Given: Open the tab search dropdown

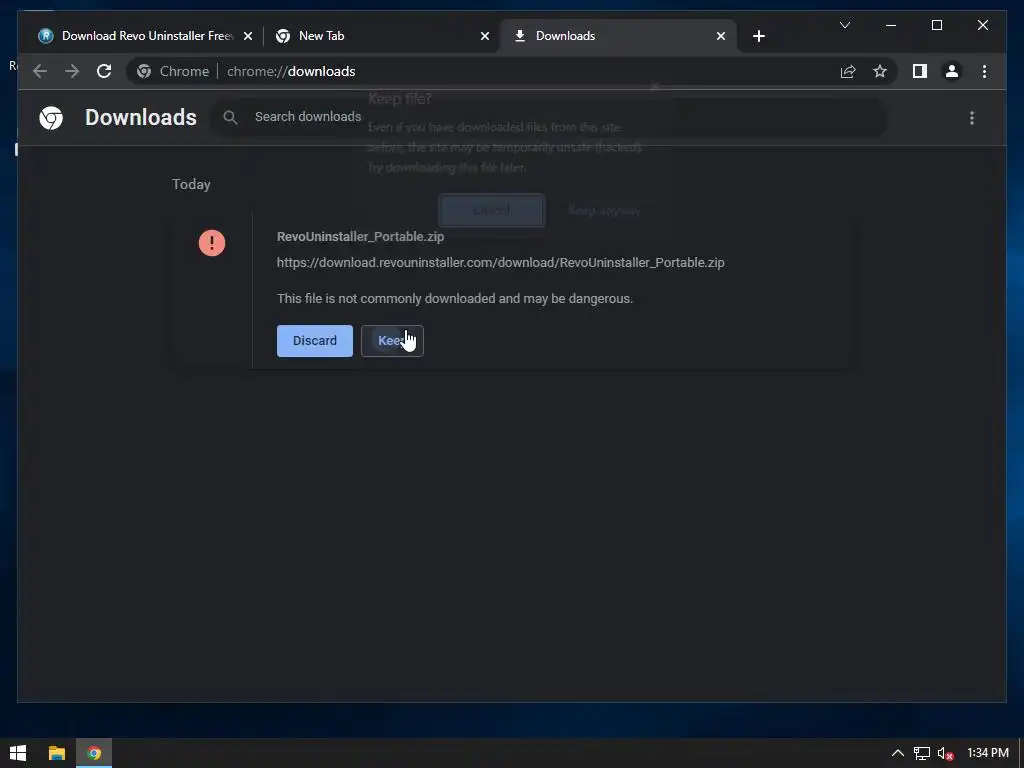Looking at the screenshot, I should 844,25.
